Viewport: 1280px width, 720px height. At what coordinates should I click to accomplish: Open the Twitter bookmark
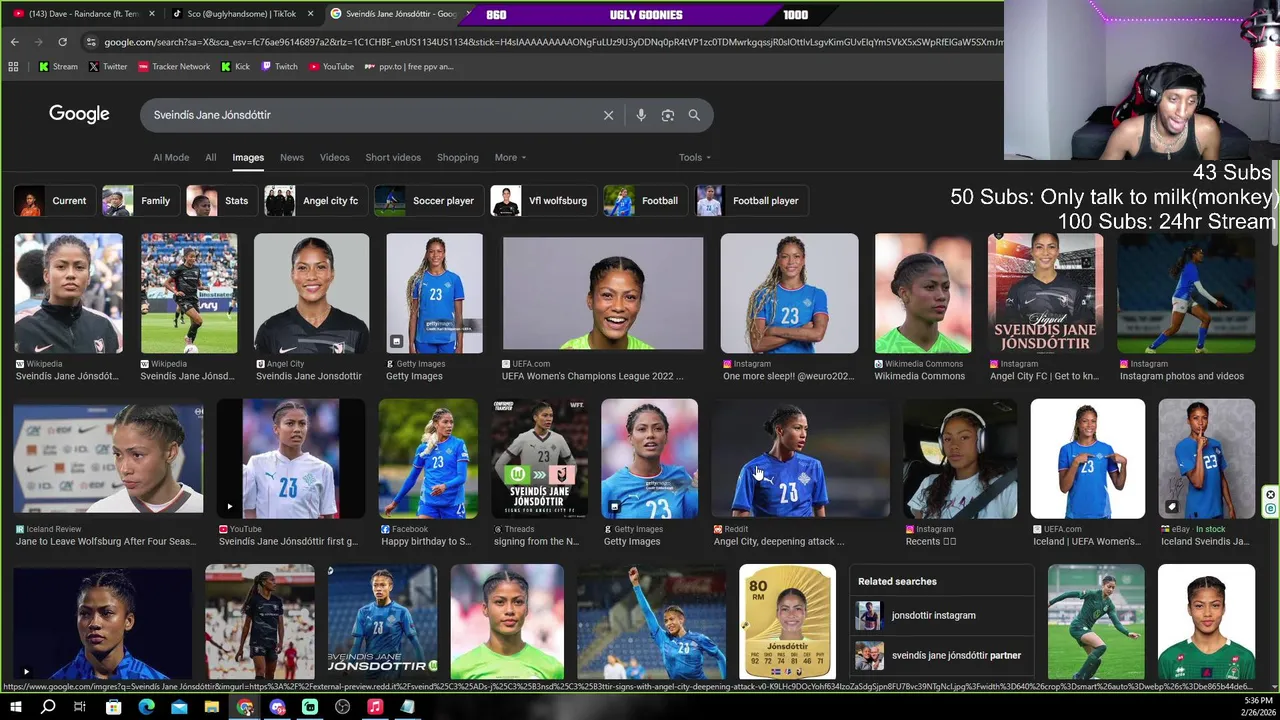tap(108, 67)
